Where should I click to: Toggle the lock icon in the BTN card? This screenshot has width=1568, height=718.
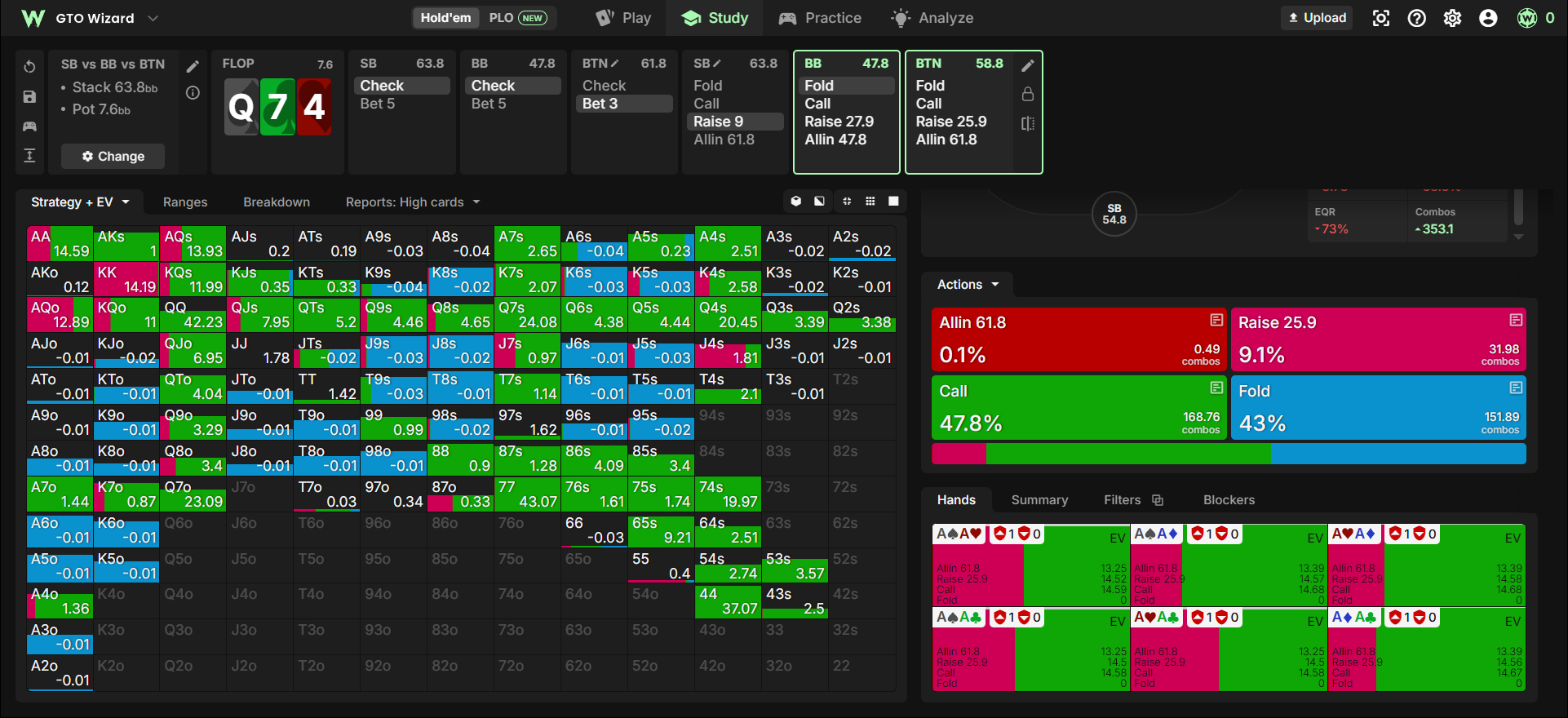(1028, 95)
